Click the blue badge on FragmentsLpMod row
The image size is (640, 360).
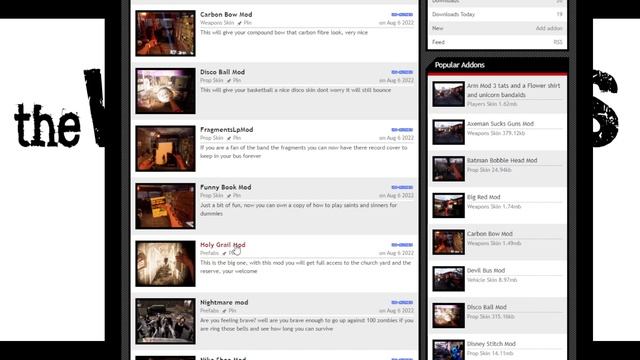pyautogui.click(x=402, y=130)
